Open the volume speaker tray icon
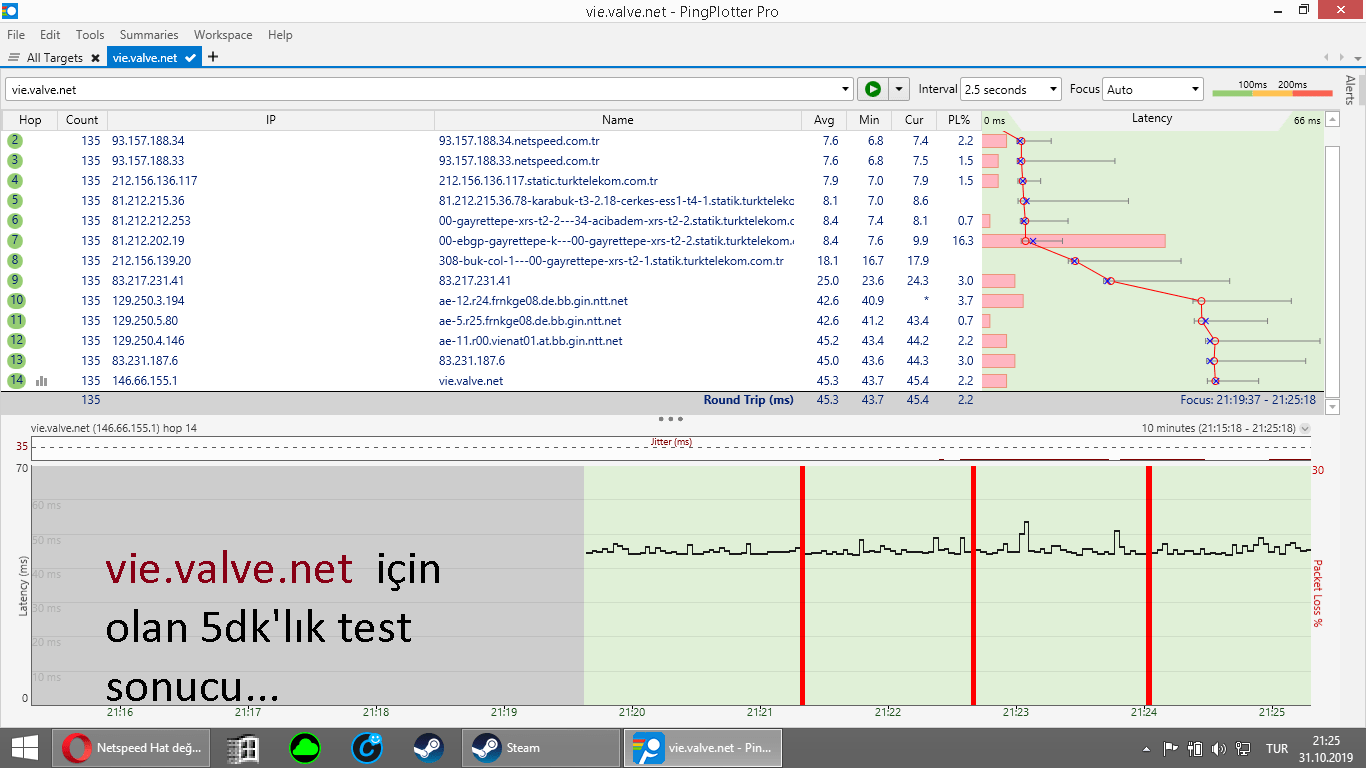Screen dimensions: 1366x768 (1218, 748)
